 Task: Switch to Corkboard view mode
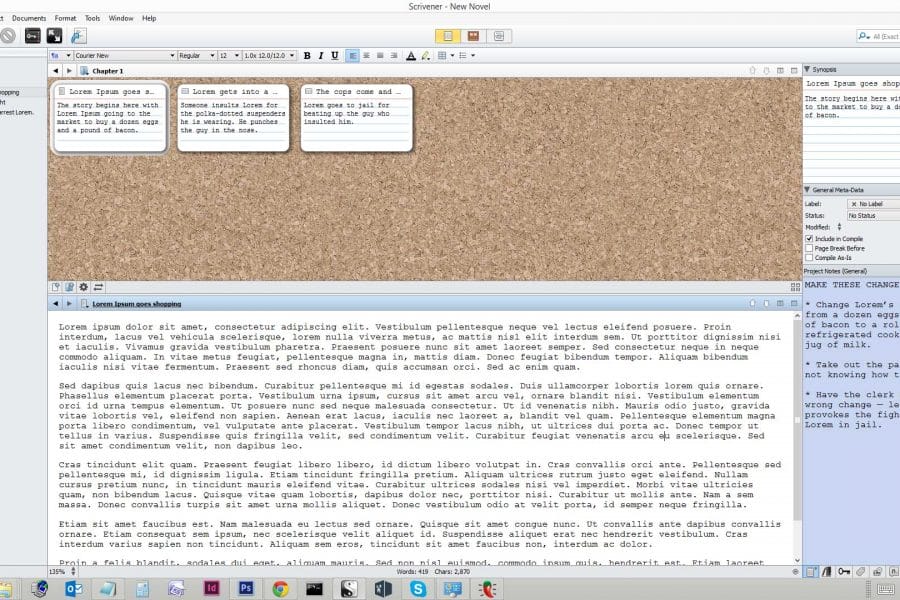473,36
